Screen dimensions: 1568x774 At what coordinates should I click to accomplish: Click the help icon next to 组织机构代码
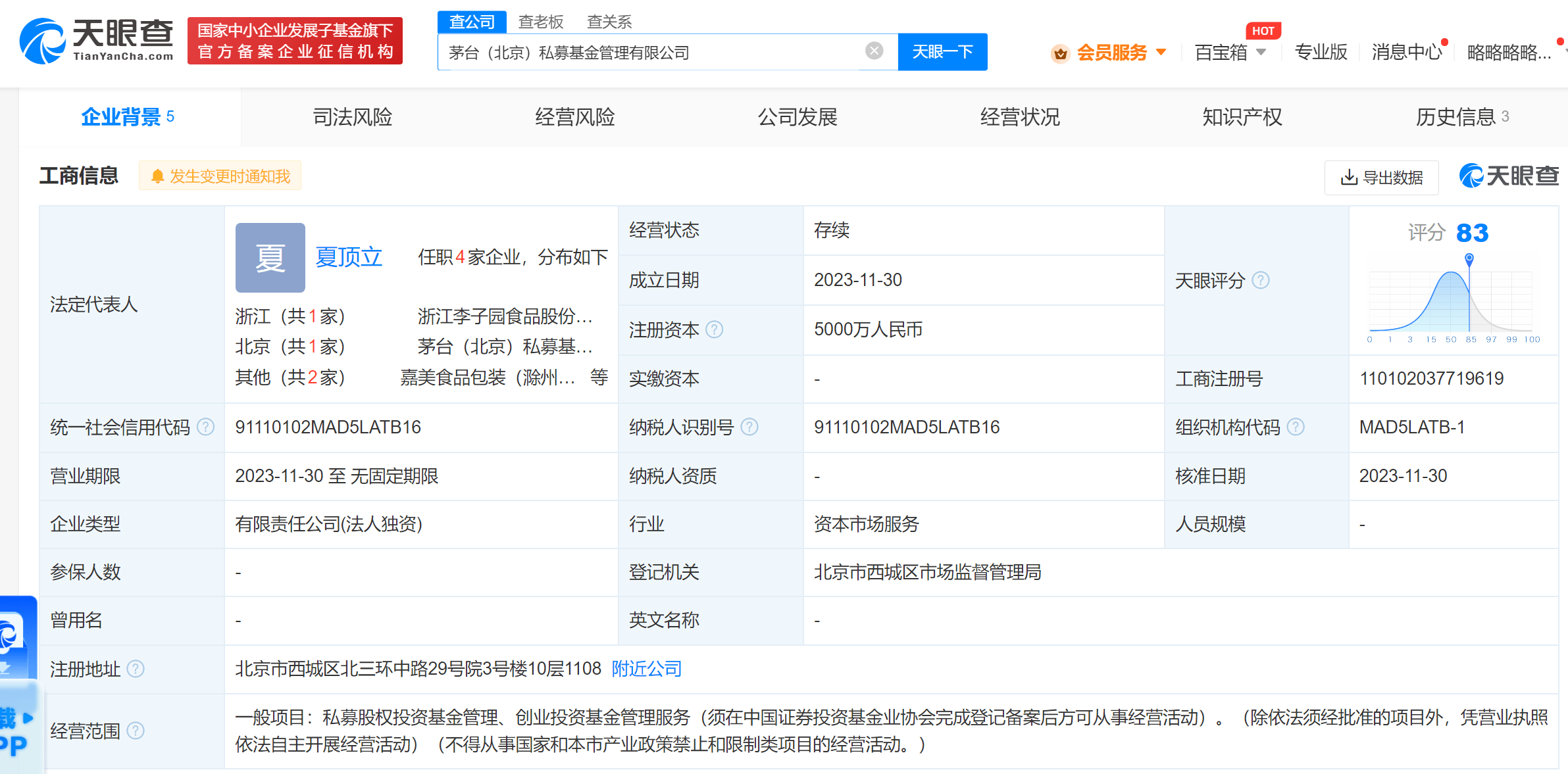[1295, 427]
